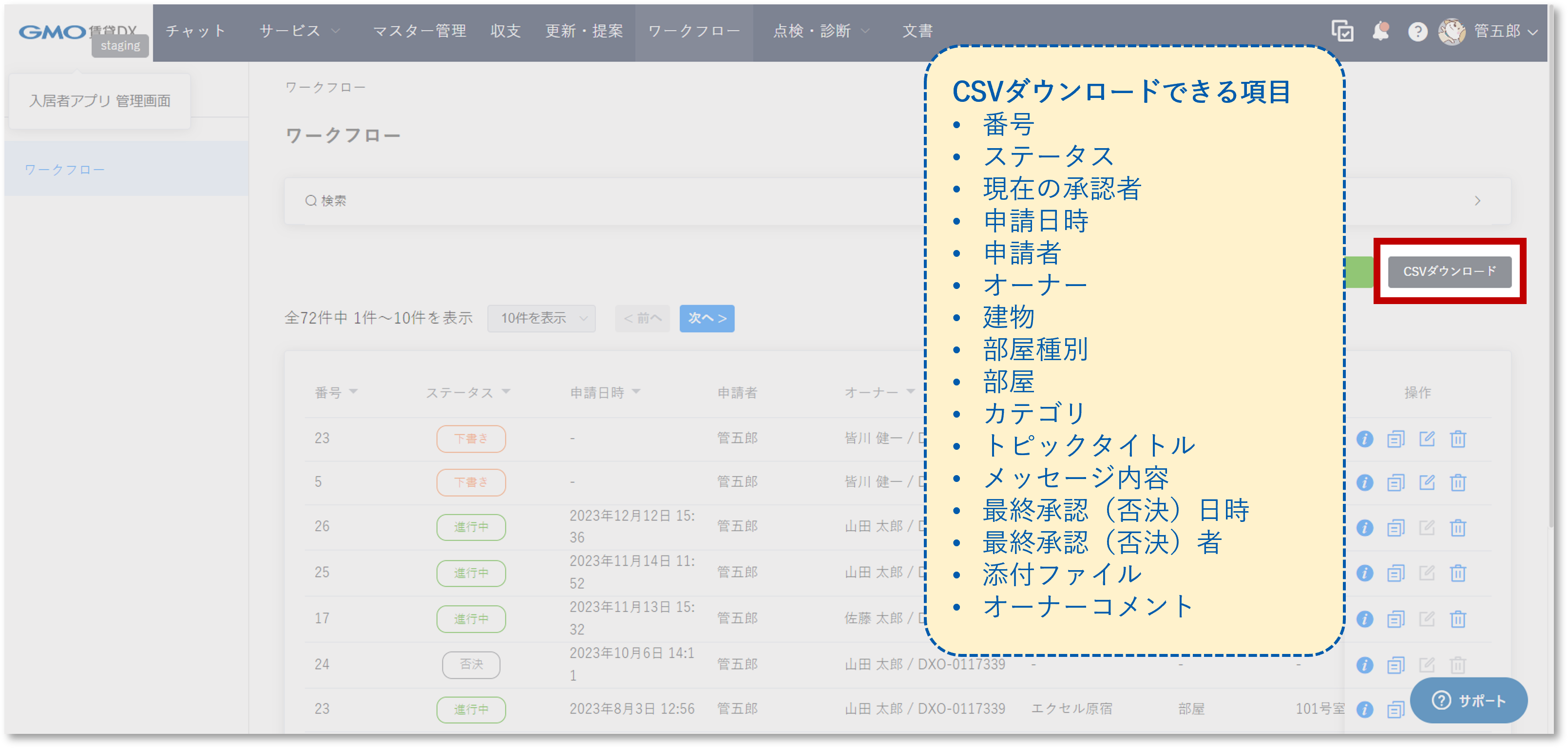
Task: Click the duplicate icon for workflow 5
Action: [x=1396, y=482]
